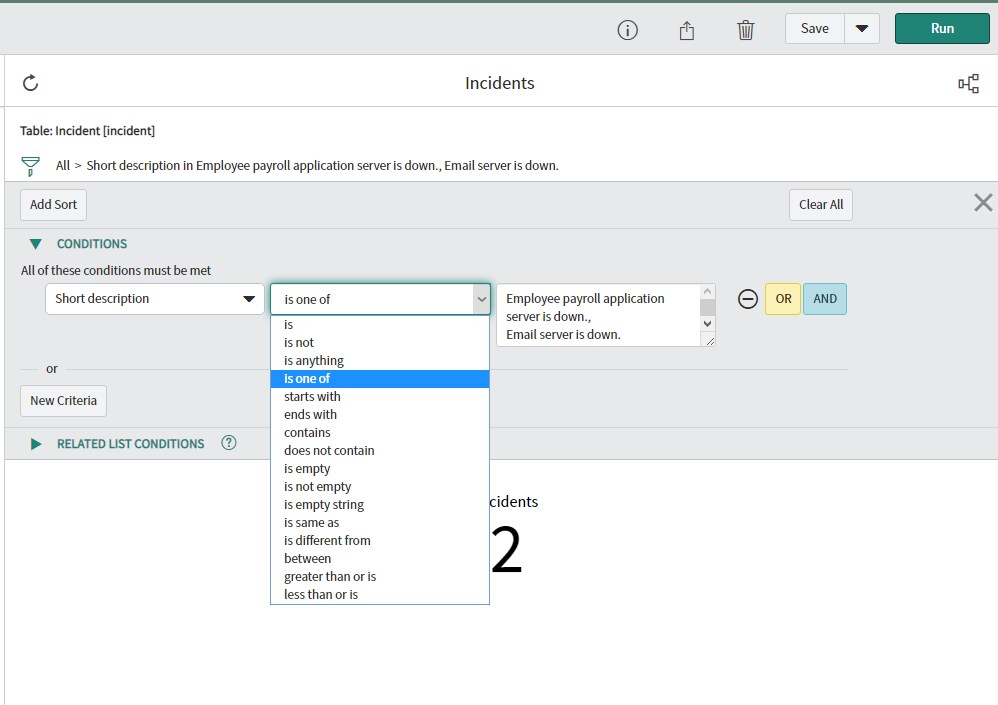This screenshot has height=705, width=998.
Task: Select 'contains' operator option
Action: (x=380, y=433)
